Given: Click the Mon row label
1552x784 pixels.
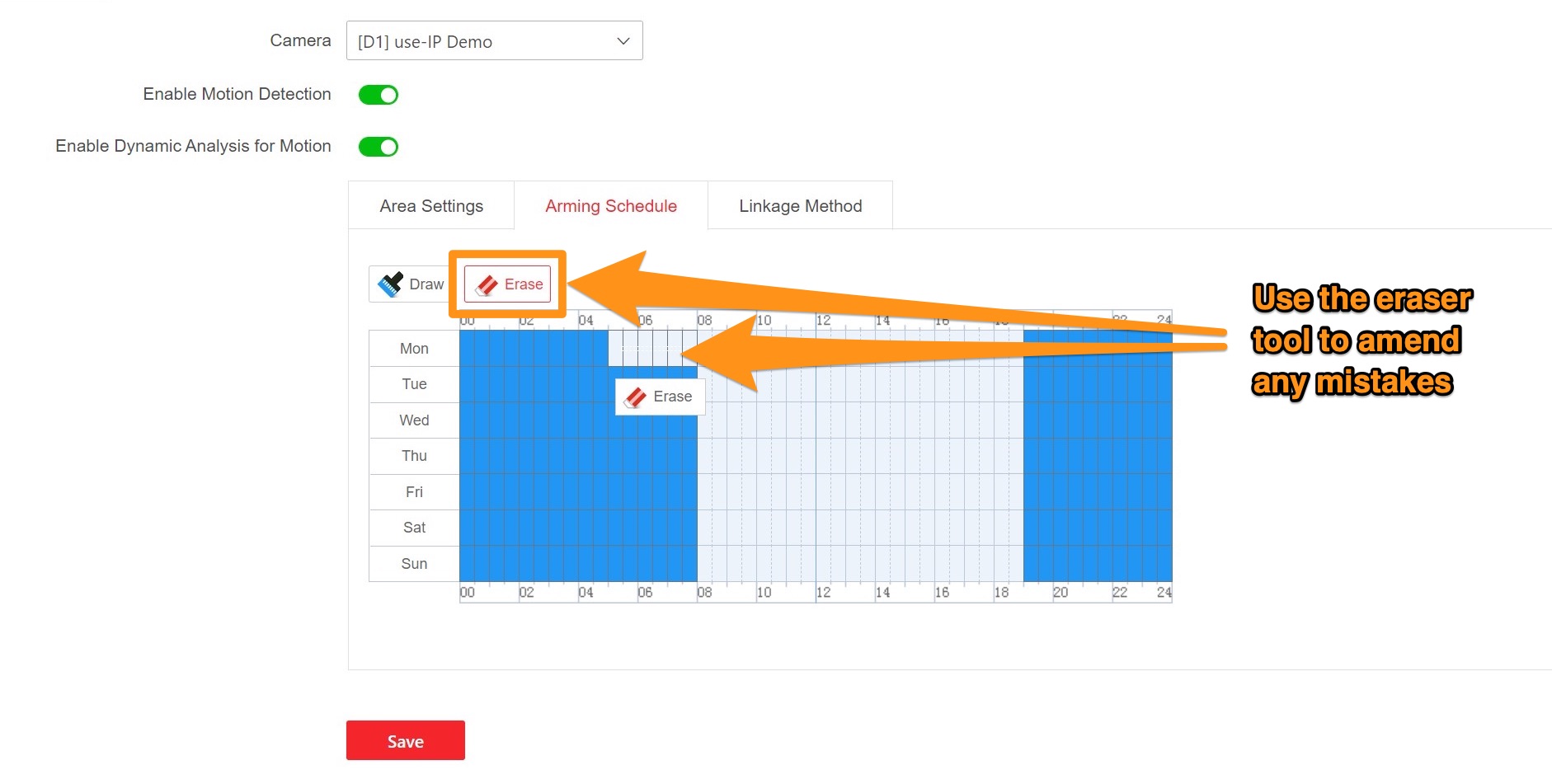Looking at the screenshot, I should point(414,349).
